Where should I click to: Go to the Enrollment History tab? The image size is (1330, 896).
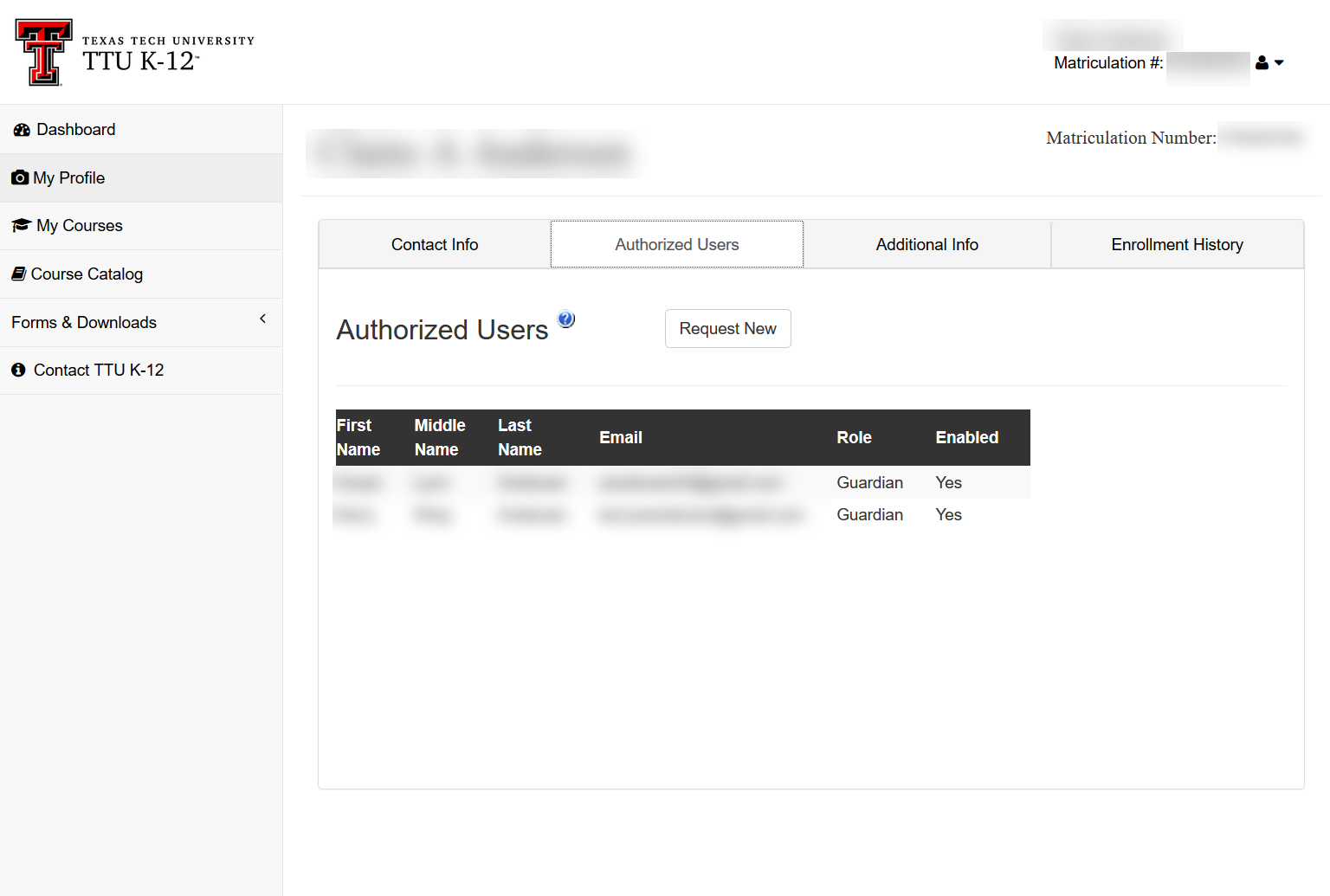coord(1177,245)
